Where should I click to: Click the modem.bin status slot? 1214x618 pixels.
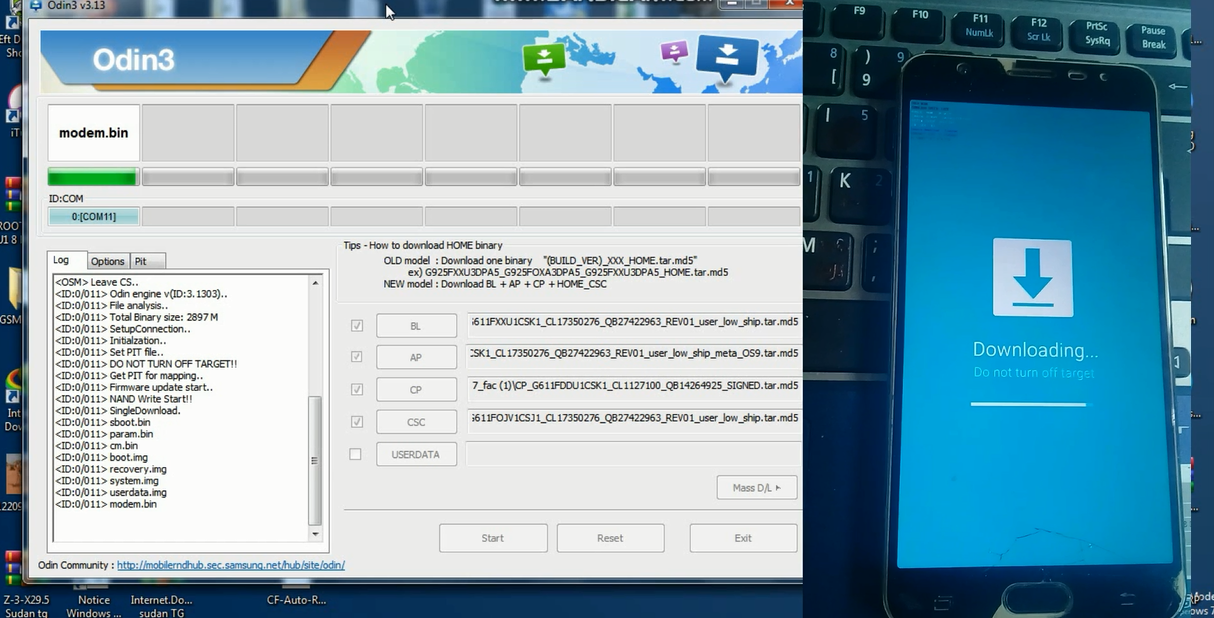coord(93,133)
